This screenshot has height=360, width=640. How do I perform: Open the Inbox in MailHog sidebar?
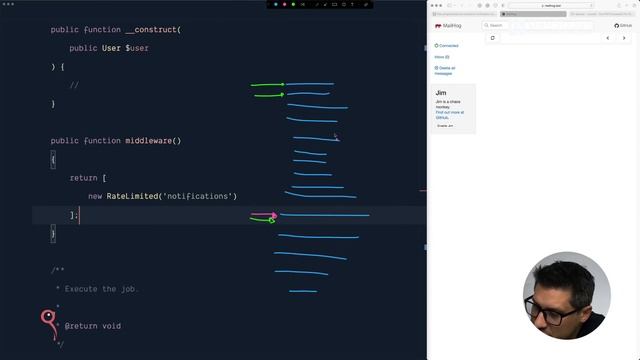coord(442,57)
